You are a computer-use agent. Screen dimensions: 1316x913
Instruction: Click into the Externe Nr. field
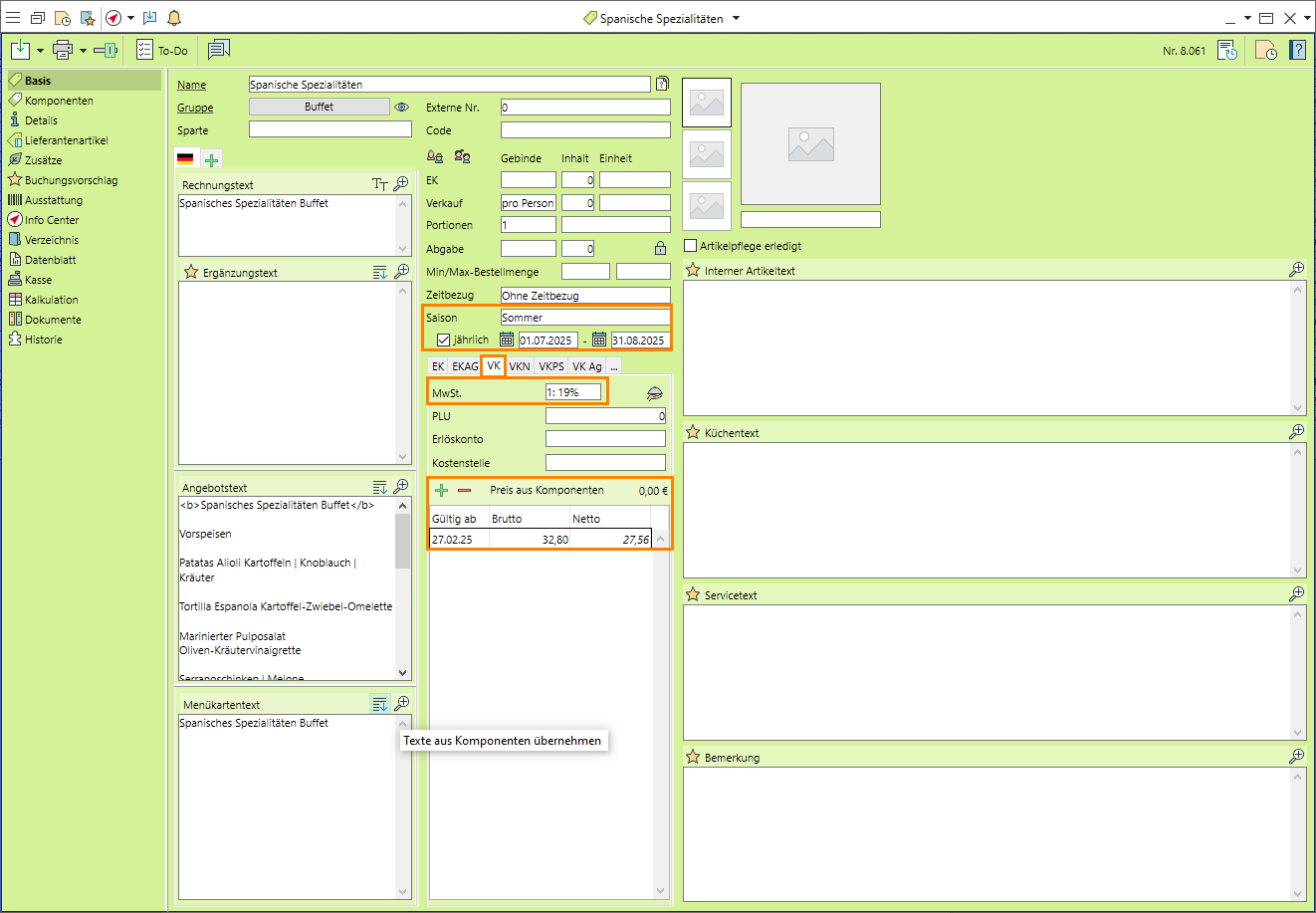[x=585, y=108]
